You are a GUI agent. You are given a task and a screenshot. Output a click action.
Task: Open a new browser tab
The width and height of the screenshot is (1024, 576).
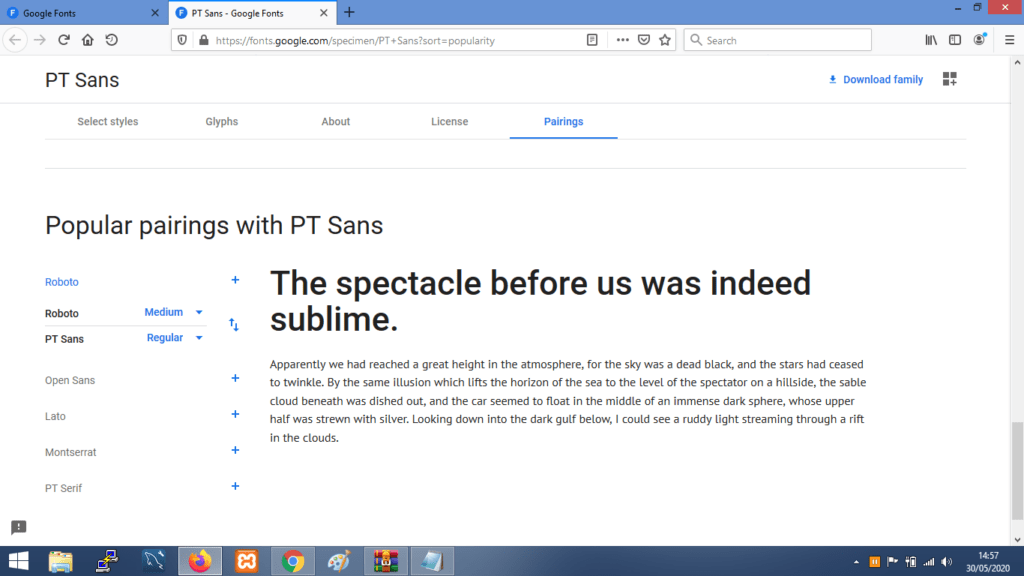tap(349, 12)
